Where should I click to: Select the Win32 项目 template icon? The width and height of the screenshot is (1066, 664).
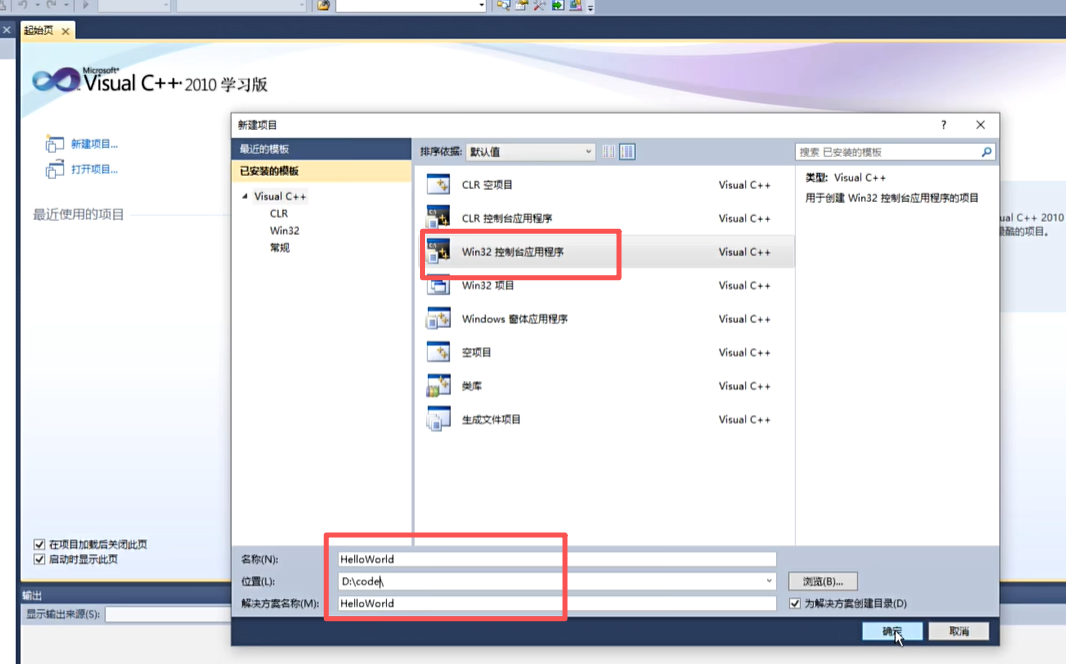[439, 285]
